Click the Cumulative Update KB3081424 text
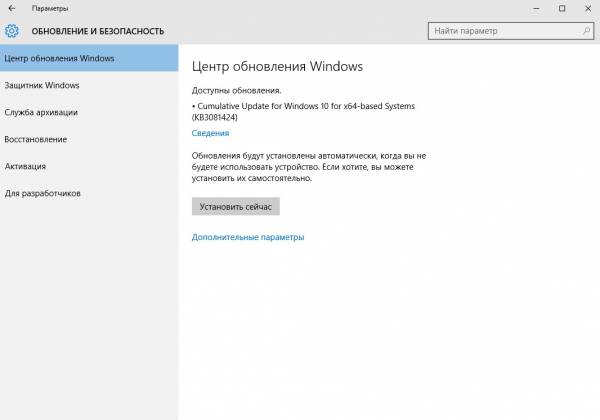The width and height of the screenshot is (600, 420). [x=303, y=112]
